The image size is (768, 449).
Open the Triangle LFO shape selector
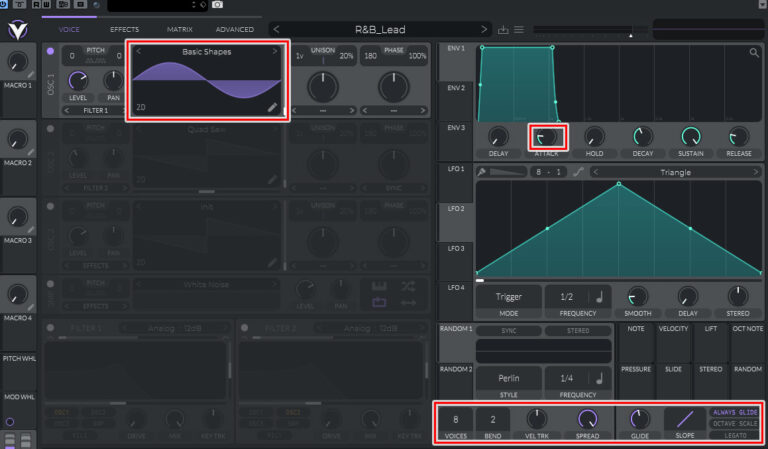point(669,172)
